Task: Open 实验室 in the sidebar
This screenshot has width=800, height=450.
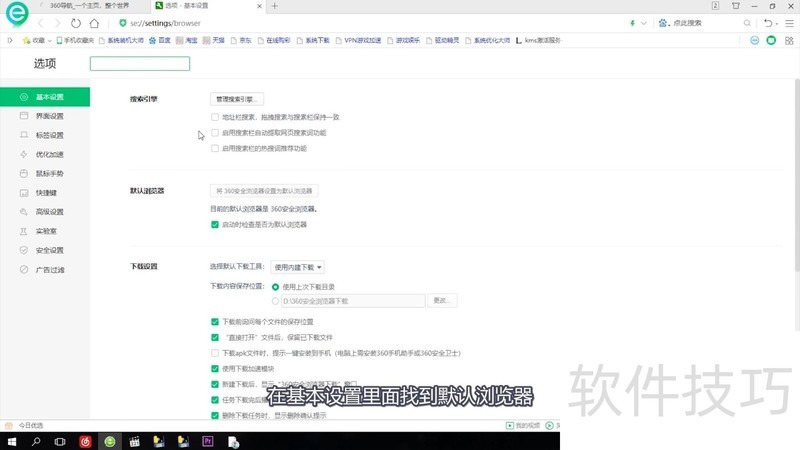Action: 45,232
